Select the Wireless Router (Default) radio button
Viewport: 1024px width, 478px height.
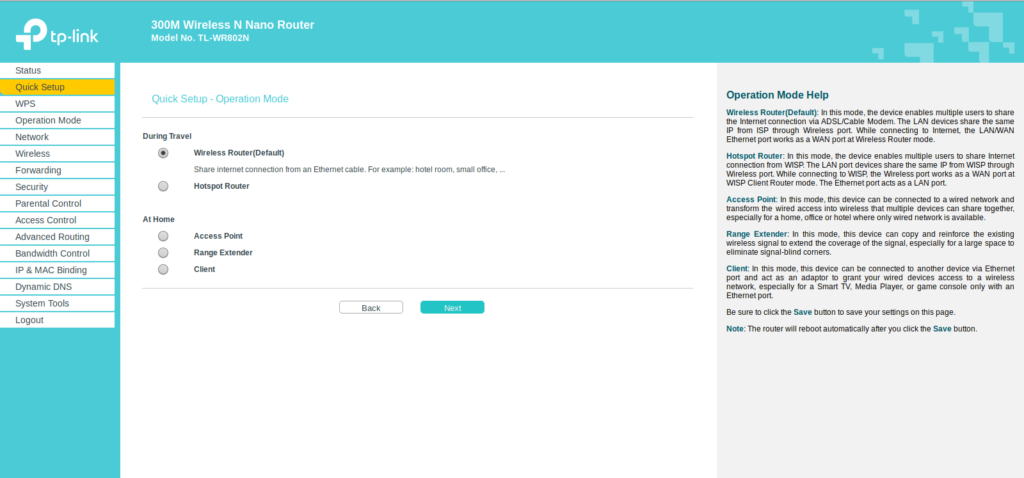pos(163,153)
